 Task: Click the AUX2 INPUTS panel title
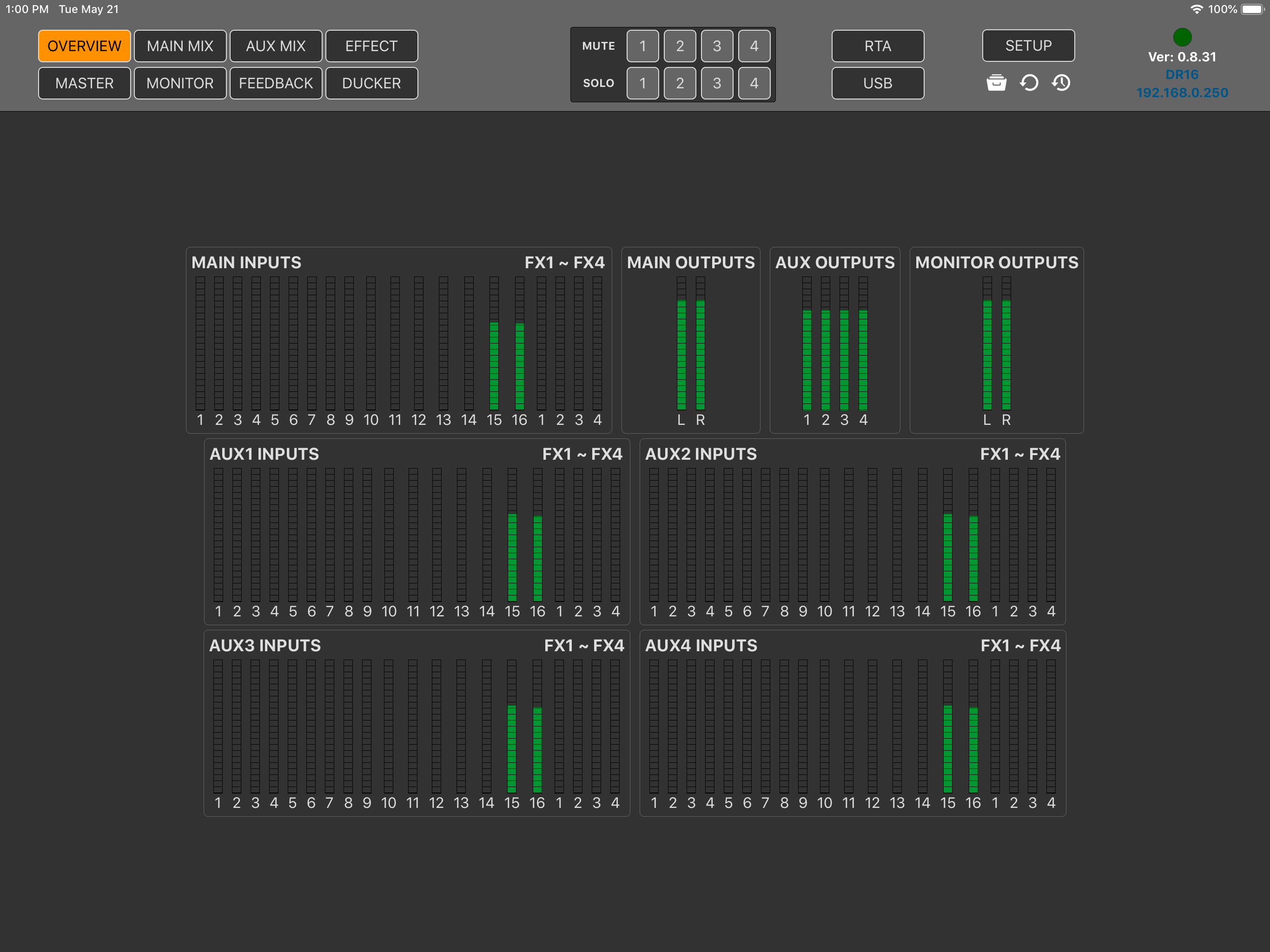701,454
